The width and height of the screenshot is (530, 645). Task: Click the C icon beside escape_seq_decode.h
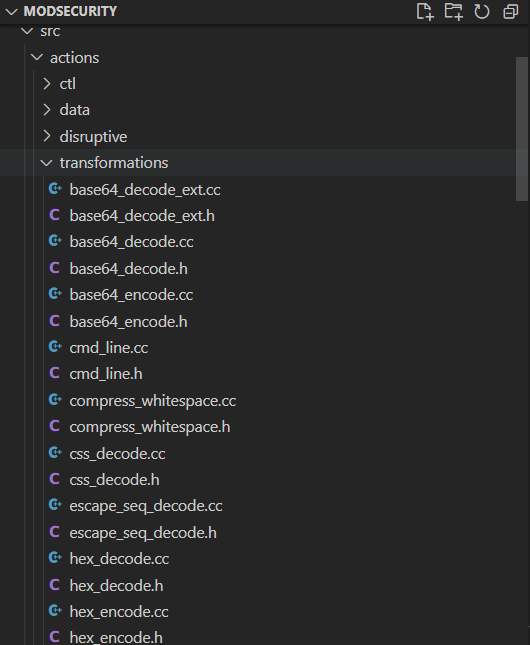pos(54,532)
